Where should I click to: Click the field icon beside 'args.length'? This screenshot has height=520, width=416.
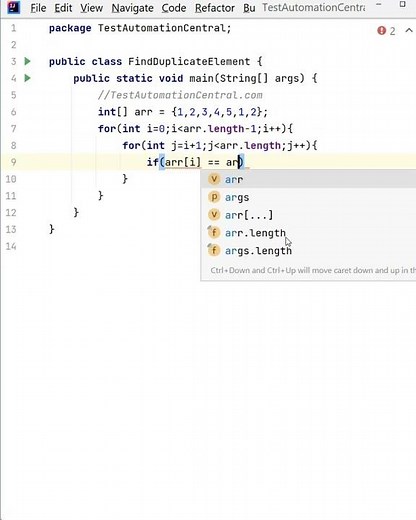tap(214, 250)
